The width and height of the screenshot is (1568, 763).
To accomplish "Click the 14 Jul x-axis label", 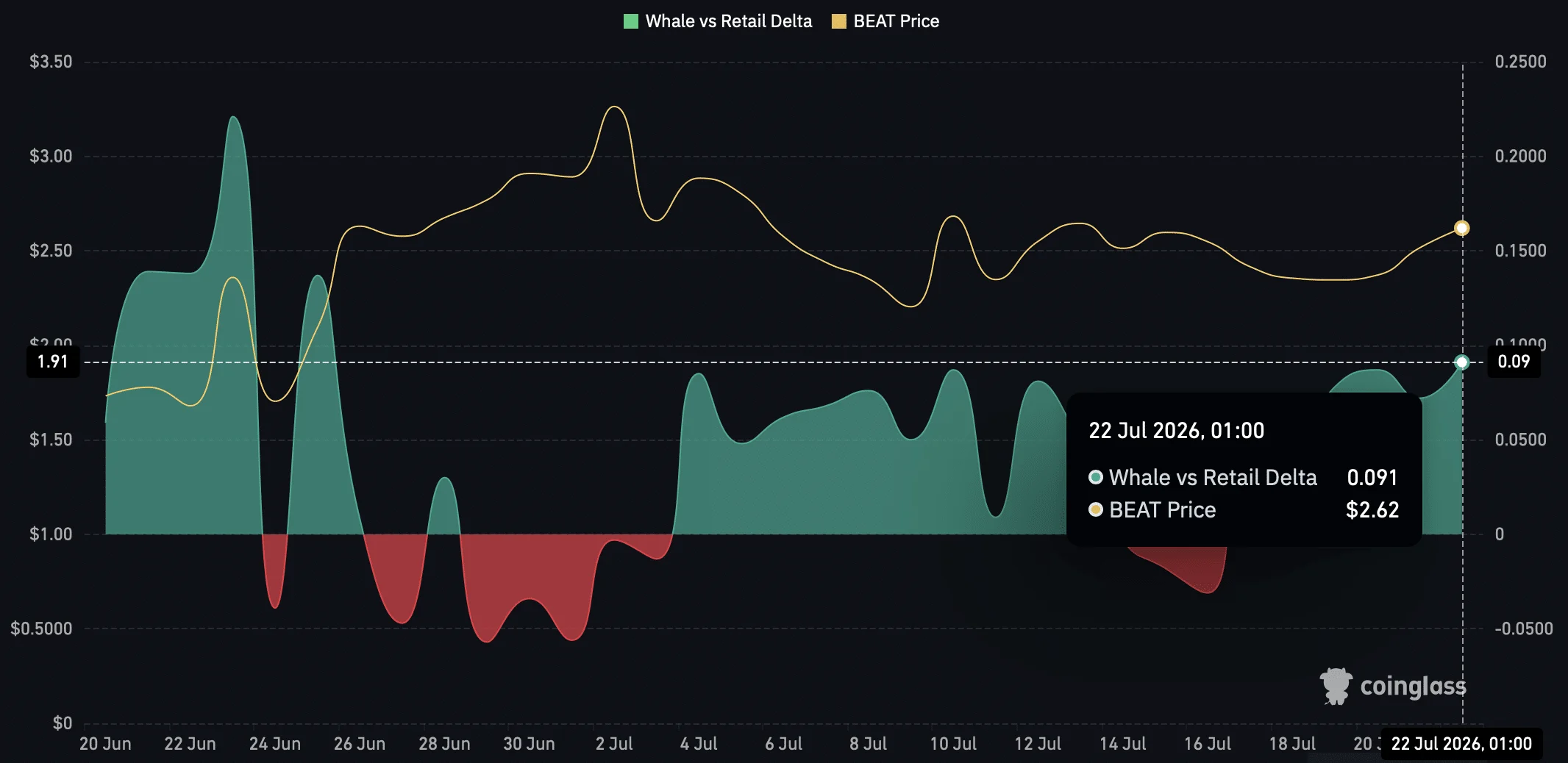I will [1122, 744].
